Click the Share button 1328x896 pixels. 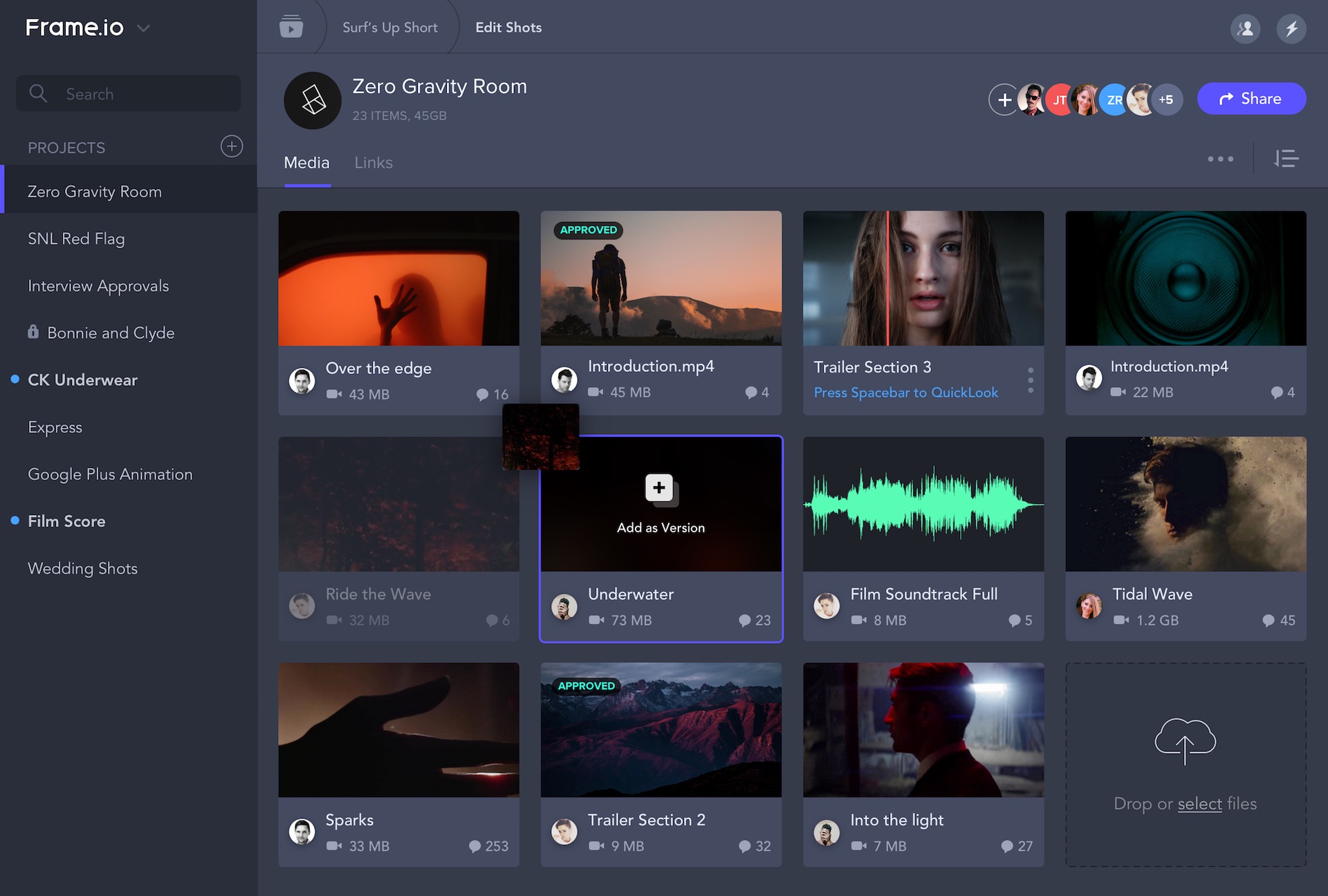click(x=1251, y=99)
